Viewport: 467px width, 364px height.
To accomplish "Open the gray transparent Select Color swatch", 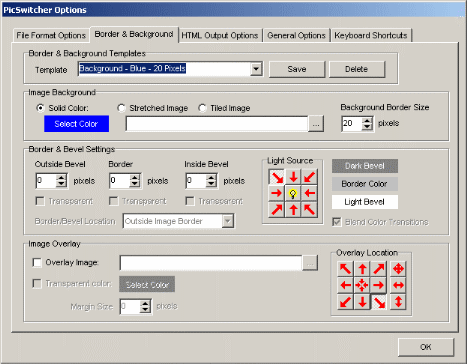I will pos(147,284).
